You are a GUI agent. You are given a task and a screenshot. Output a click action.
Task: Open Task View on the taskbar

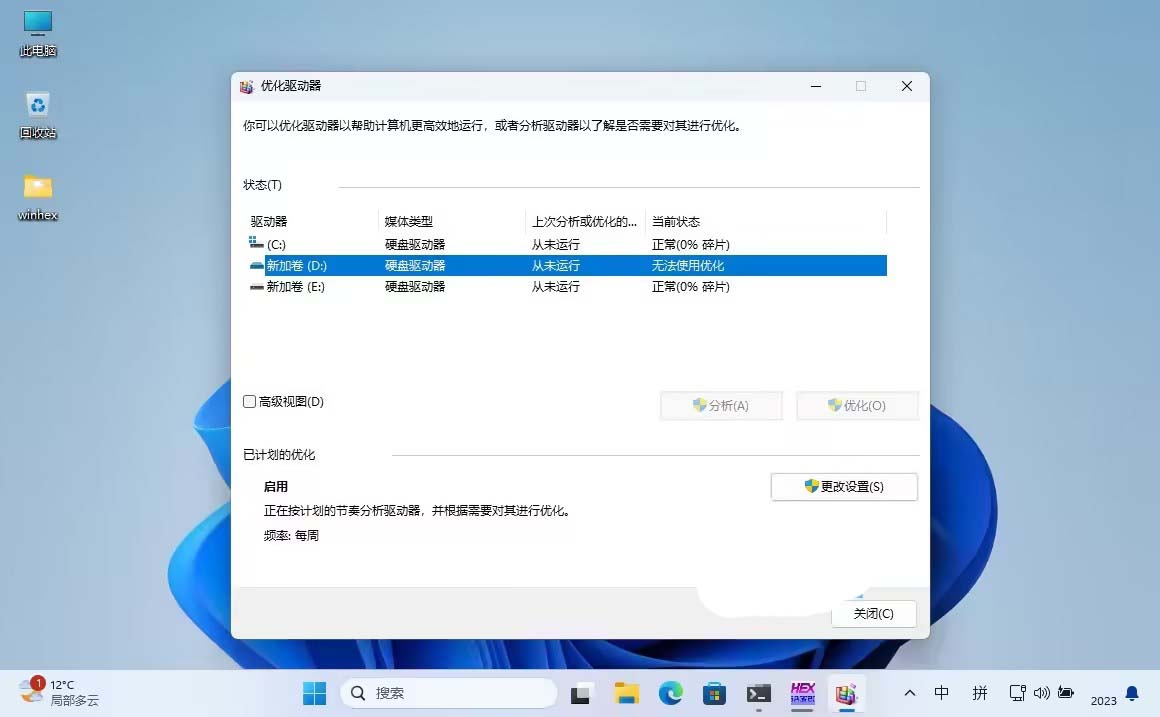point(580,694)
